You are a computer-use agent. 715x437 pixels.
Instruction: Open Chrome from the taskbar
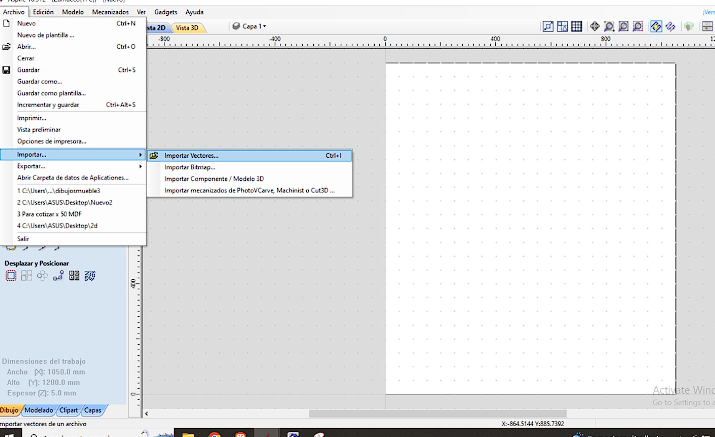click(x=214, y=434)
